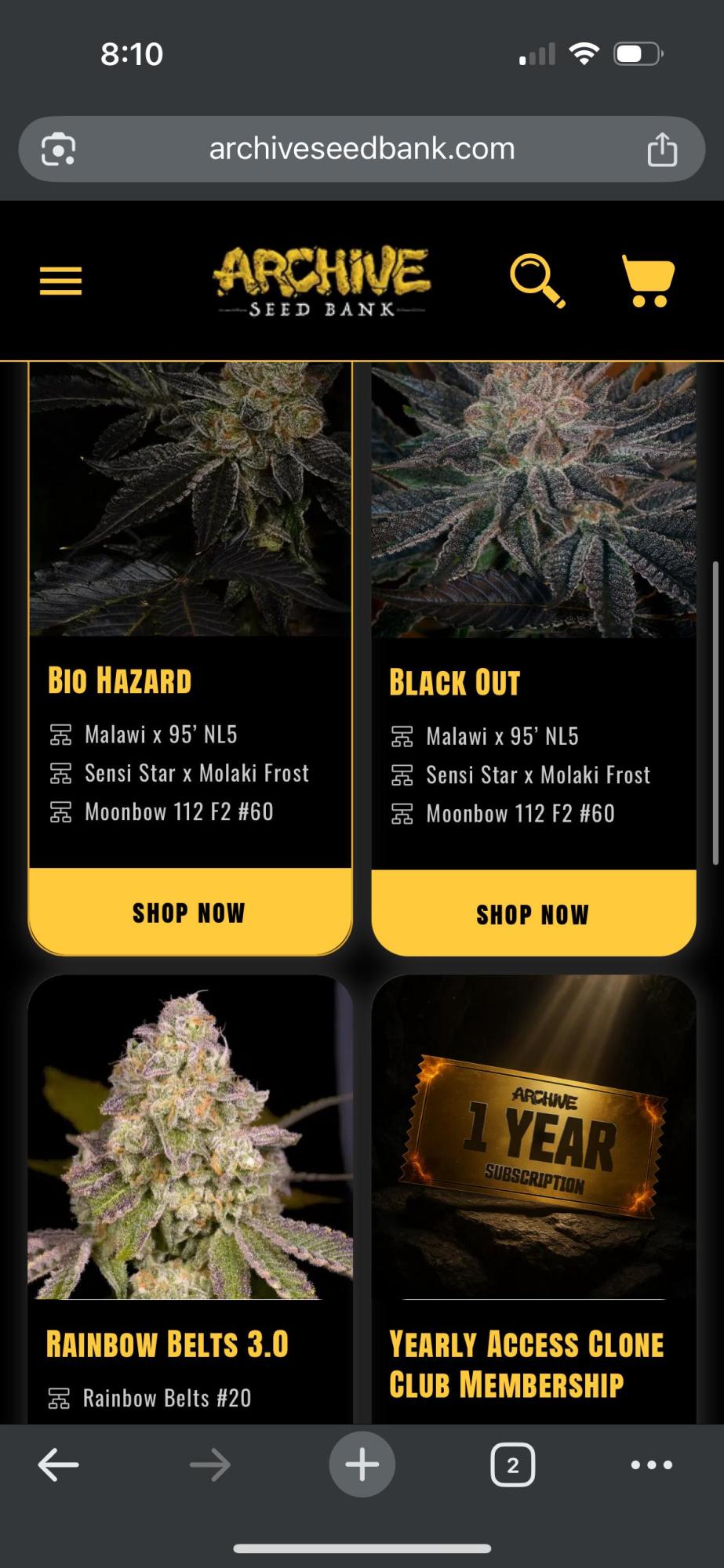Tap the 1 Year Subscription ticket image
This screenshot has width=724, height=1568.
pos(533,1137)
